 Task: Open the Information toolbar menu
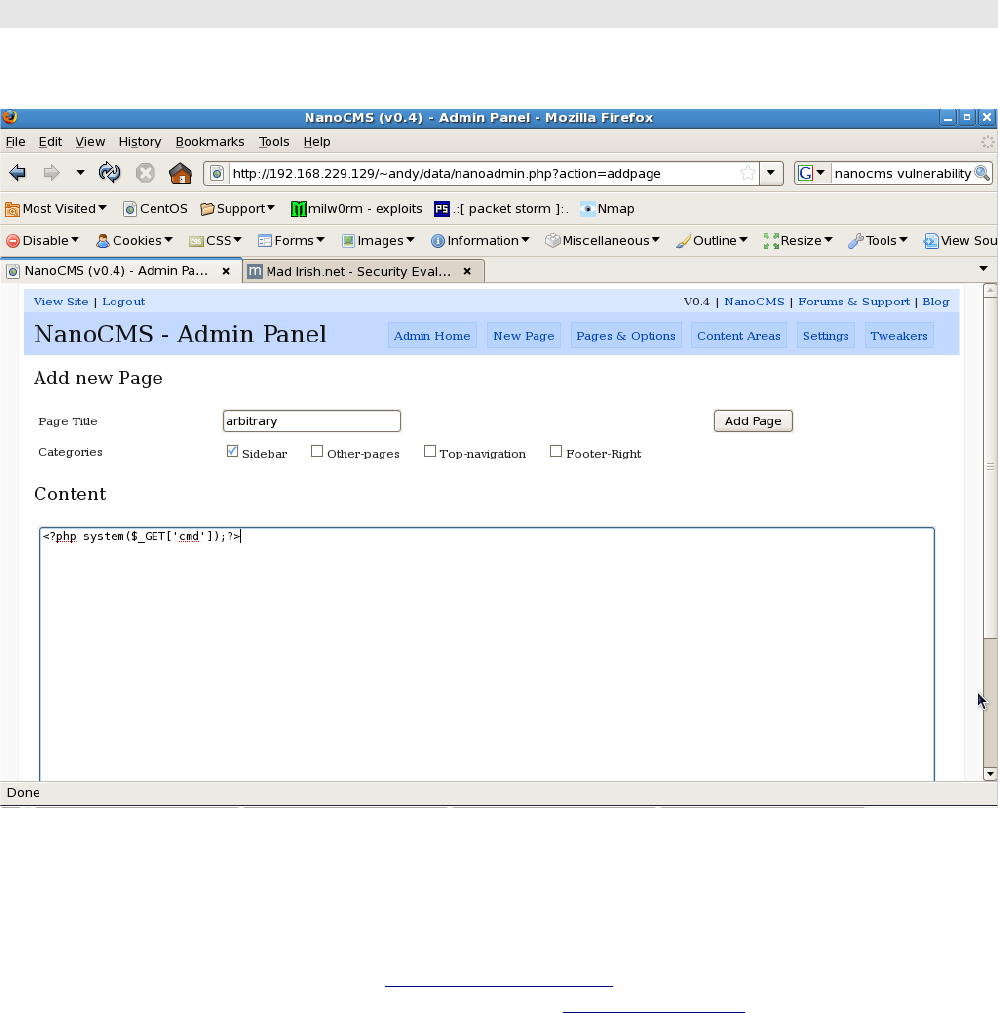480,240
